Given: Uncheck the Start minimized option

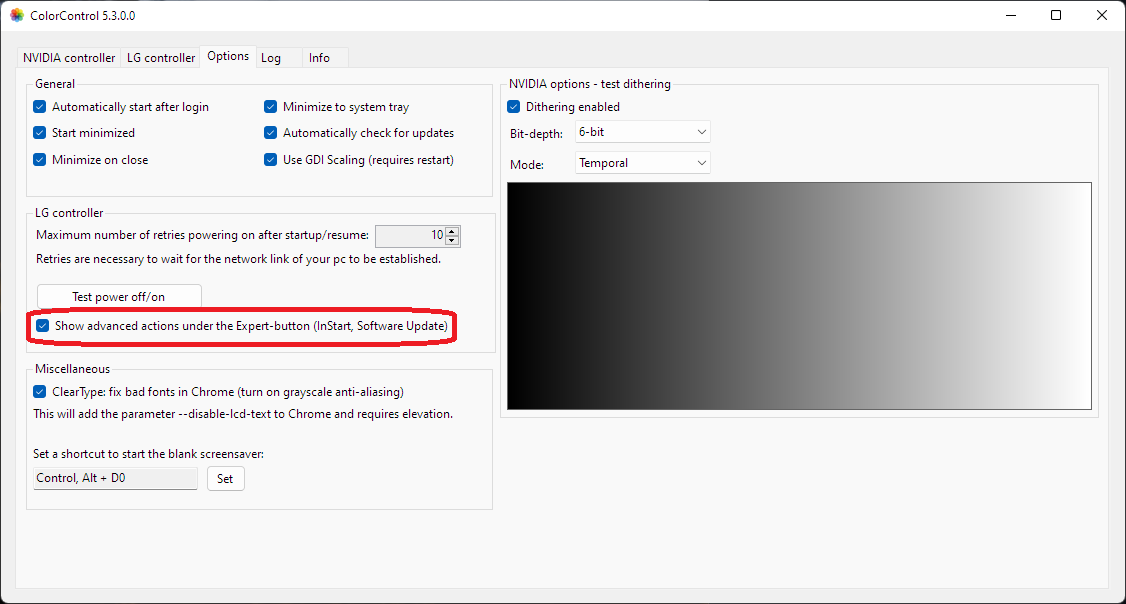Looking at the screenshot, I should click(x=39, y=132).
